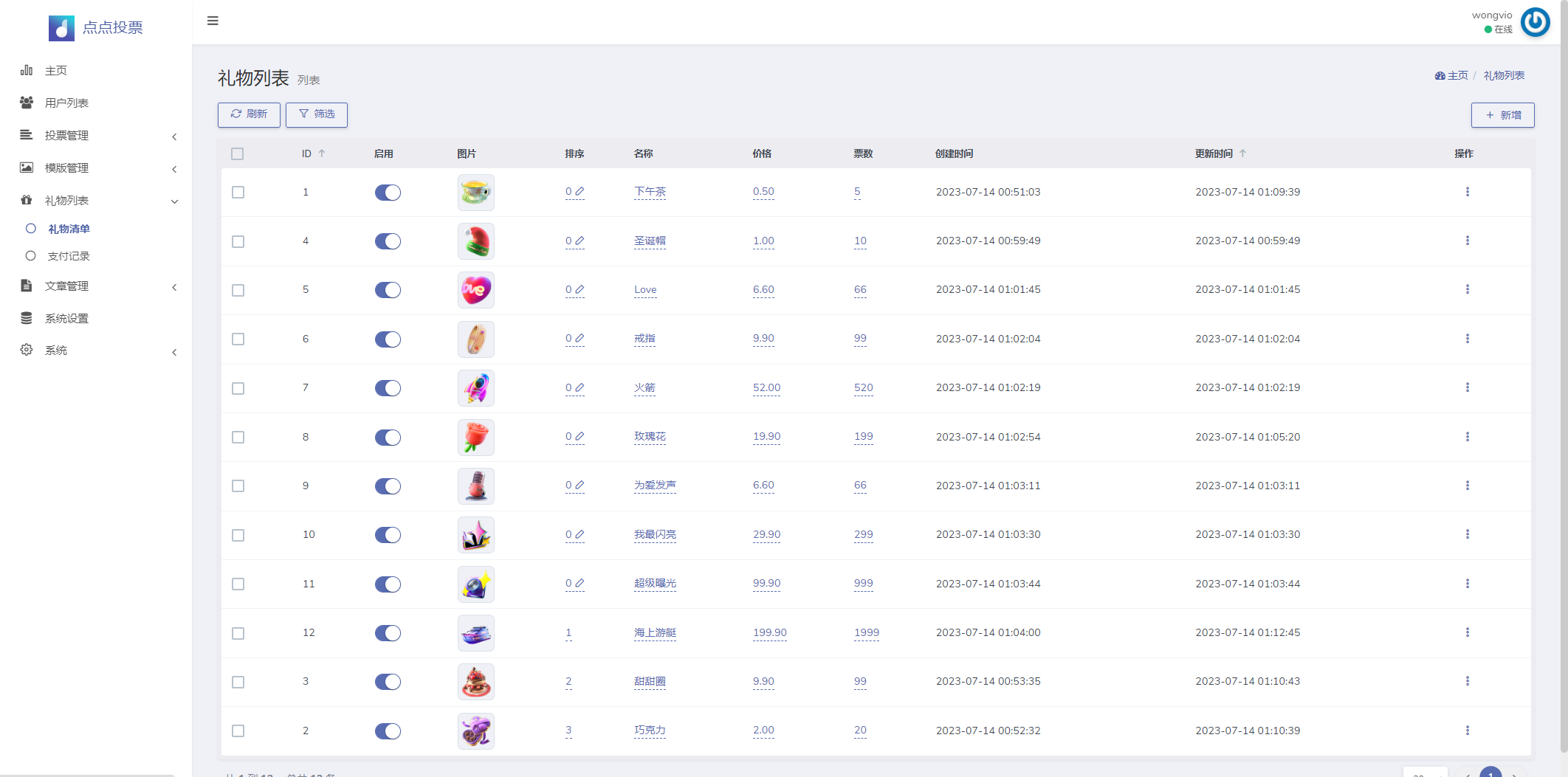Turn off the switch for 海上游艇
The image size is (1568, 777).
pos(388,633)
